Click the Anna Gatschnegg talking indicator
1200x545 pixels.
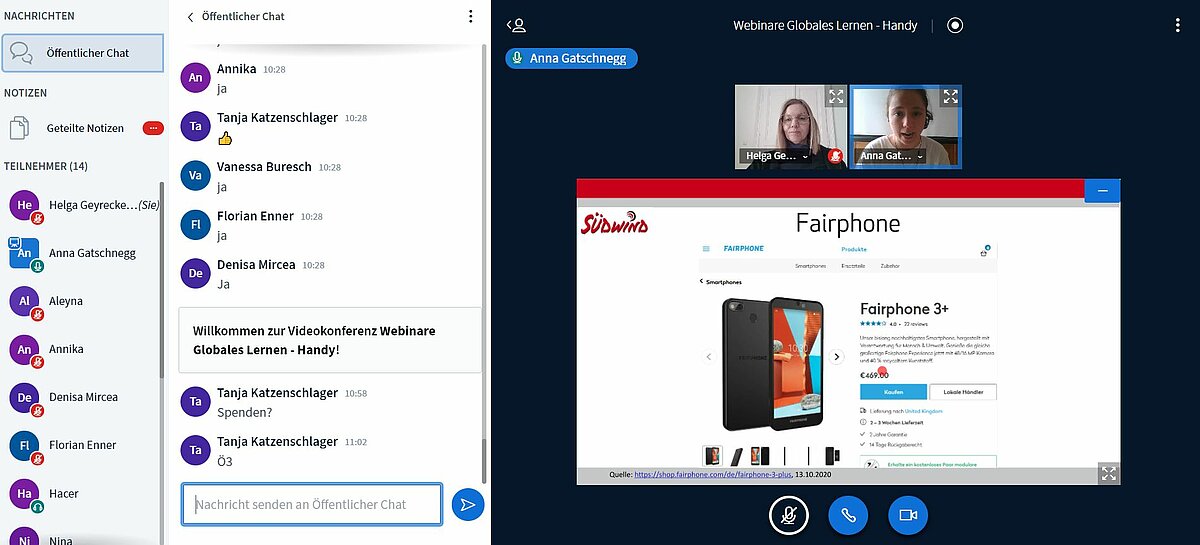pos(571,58)
